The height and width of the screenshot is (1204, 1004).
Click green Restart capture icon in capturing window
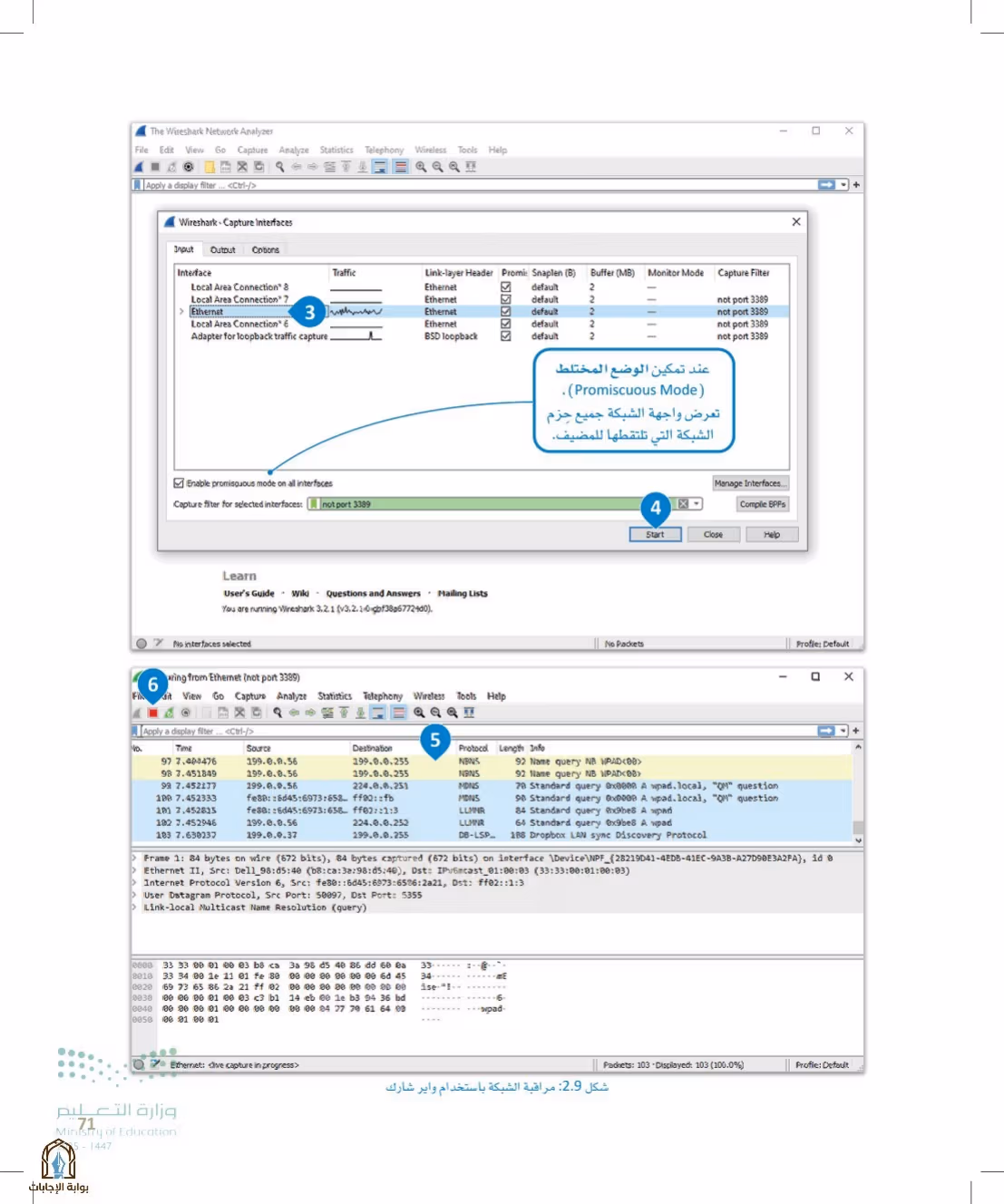point(170,713)
